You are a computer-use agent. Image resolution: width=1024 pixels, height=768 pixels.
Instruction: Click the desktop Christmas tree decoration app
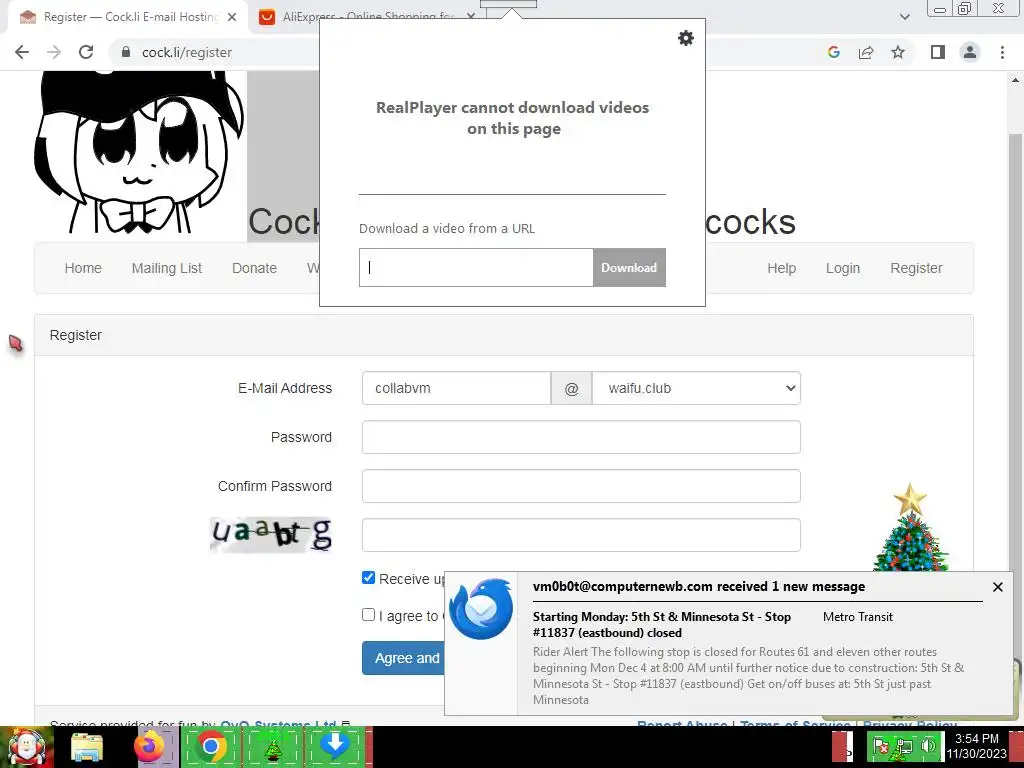click(911, 528)
